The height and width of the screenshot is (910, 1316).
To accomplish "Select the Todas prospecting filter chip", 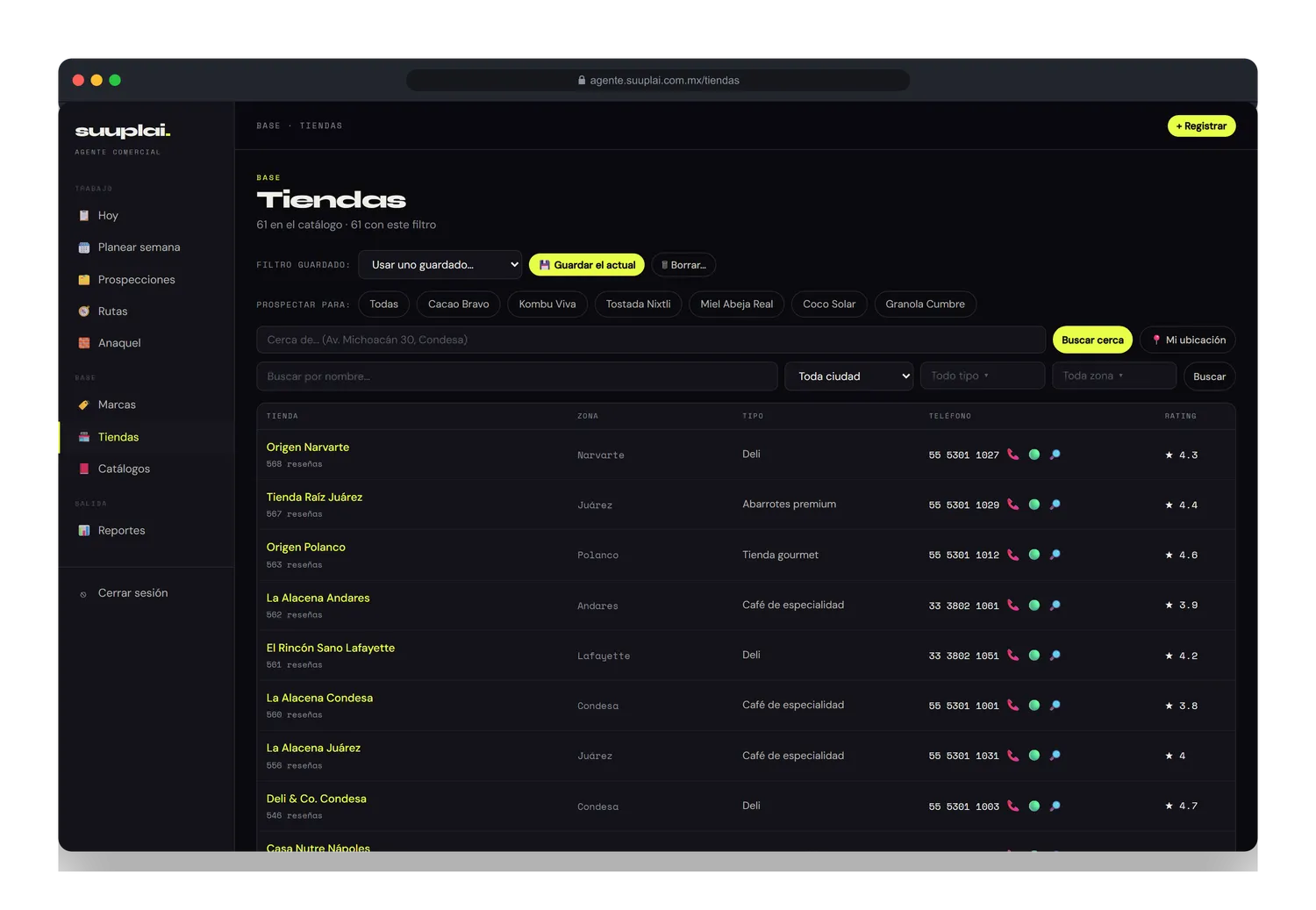I will click(x=383, y=305).
